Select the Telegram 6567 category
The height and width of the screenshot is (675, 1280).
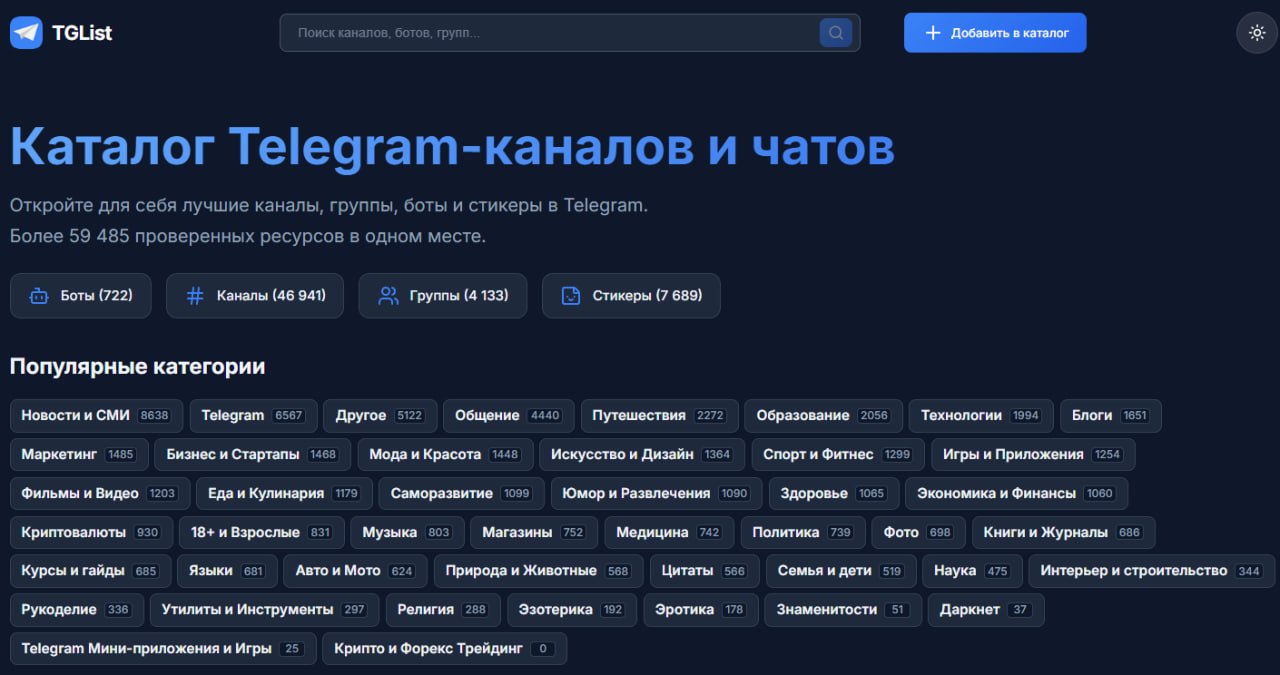(253, 416)
